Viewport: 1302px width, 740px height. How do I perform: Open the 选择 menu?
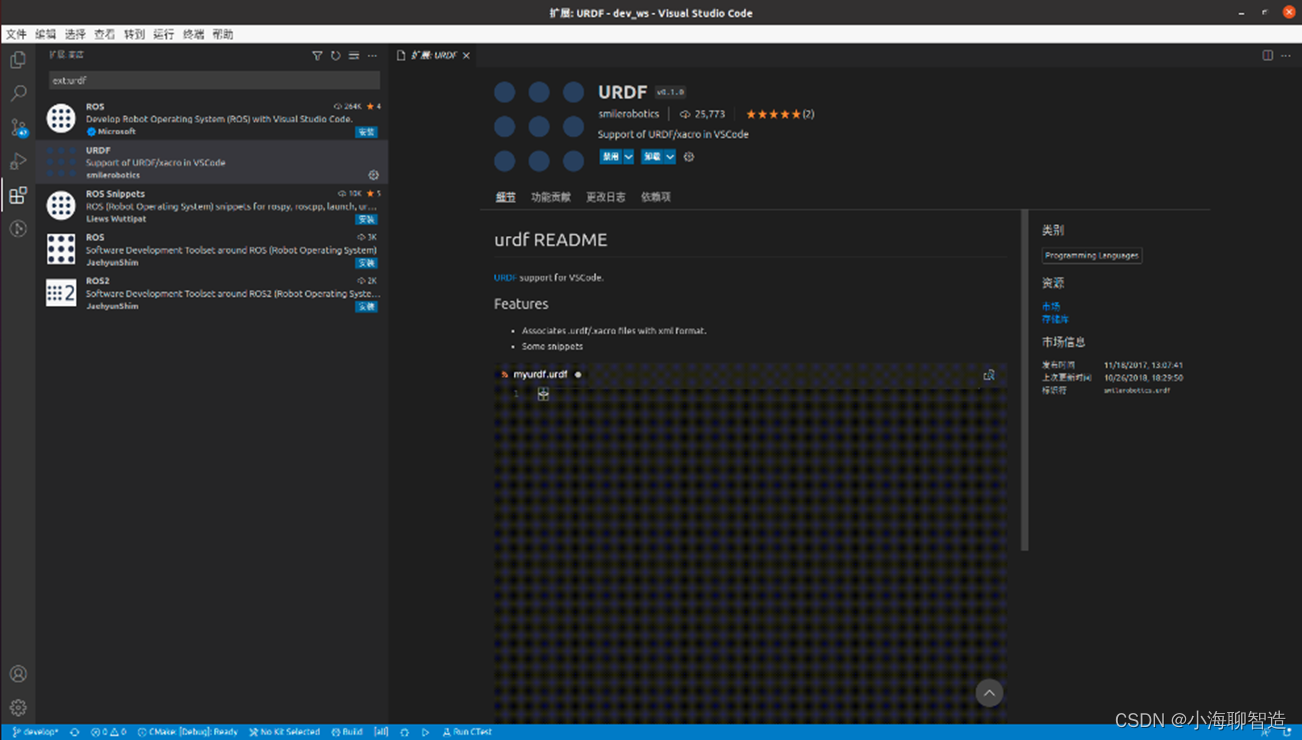(75, 34)
